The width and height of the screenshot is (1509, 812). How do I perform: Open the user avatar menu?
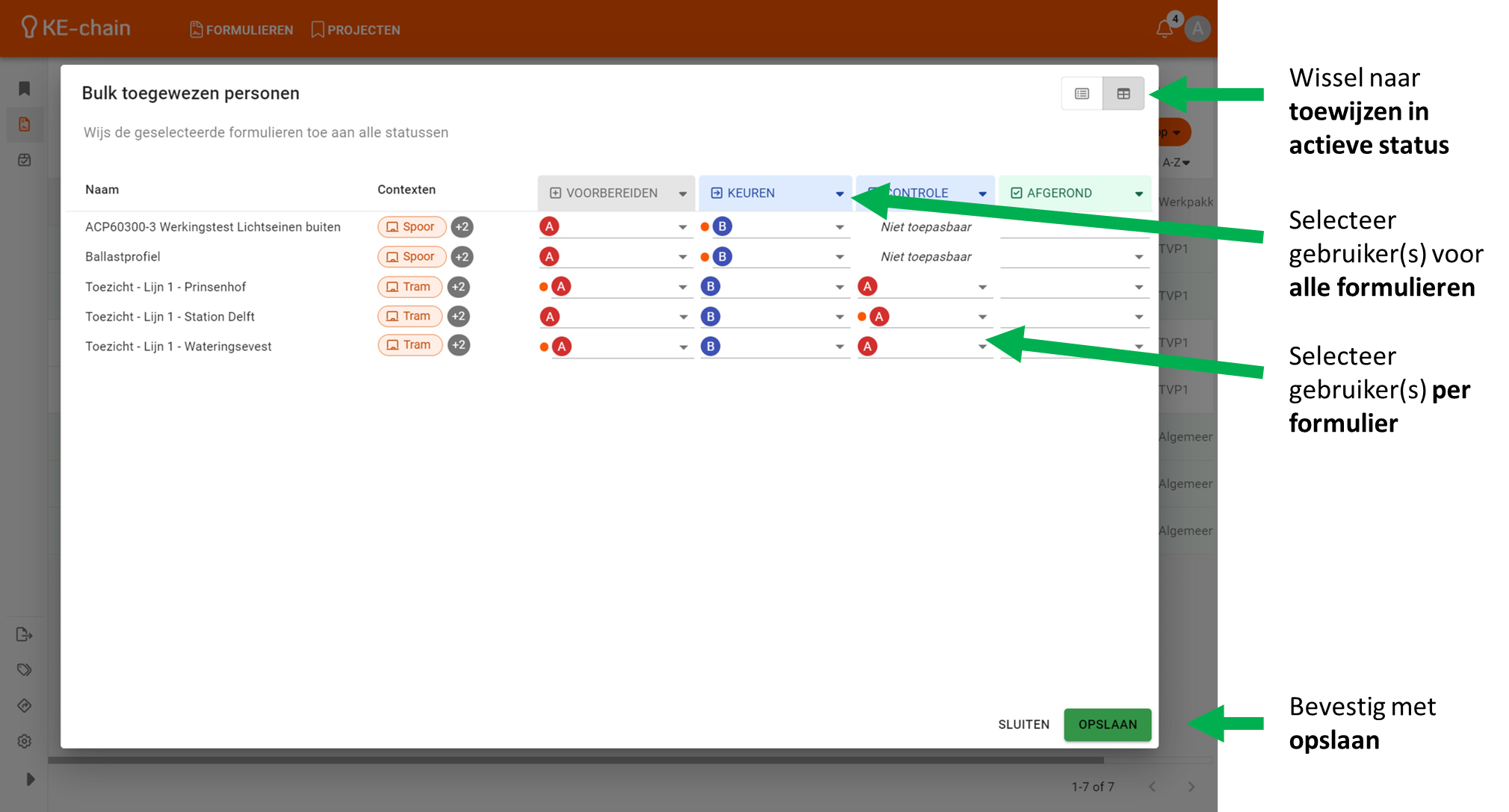[1197, 29]
